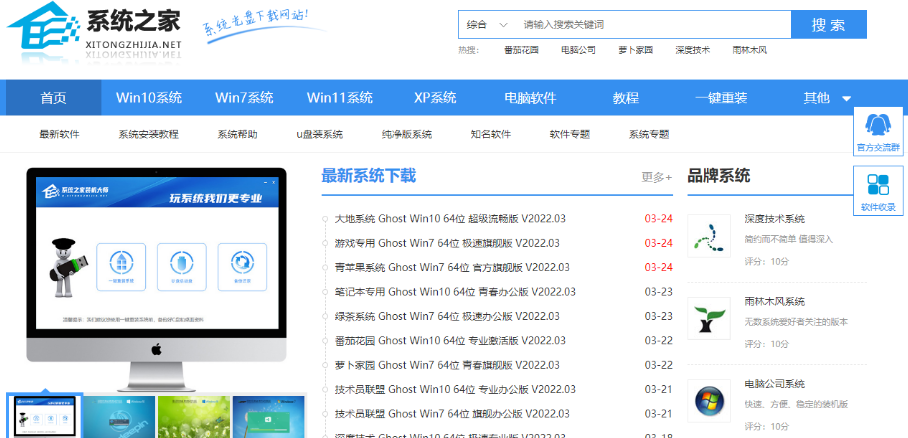Open 最新软件 submenu link

pos(60,134)
